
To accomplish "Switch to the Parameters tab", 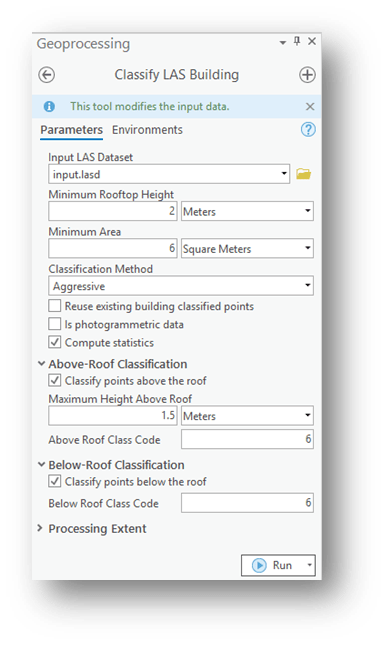I will 72,130.
